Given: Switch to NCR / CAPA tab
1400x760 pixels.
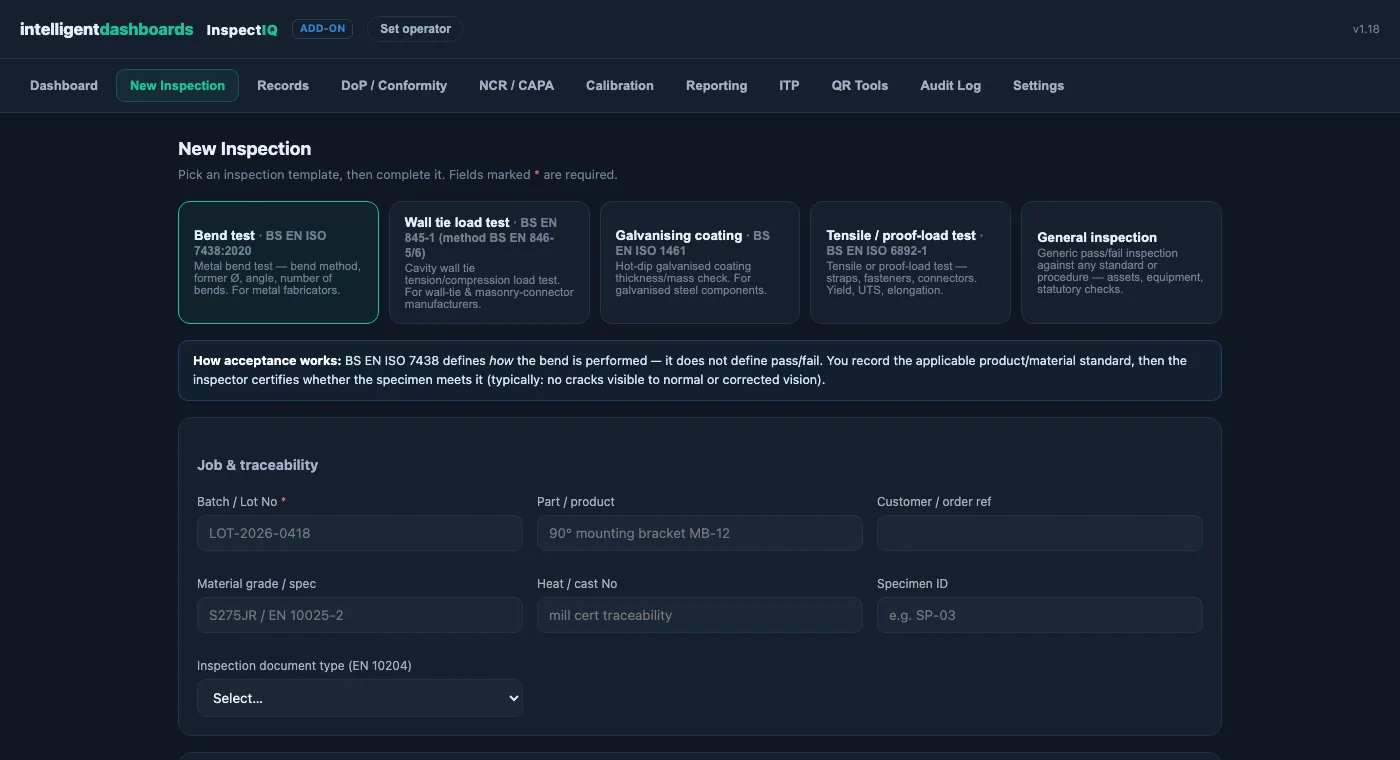Looking at the screenshot, I should tap(516, 86).
